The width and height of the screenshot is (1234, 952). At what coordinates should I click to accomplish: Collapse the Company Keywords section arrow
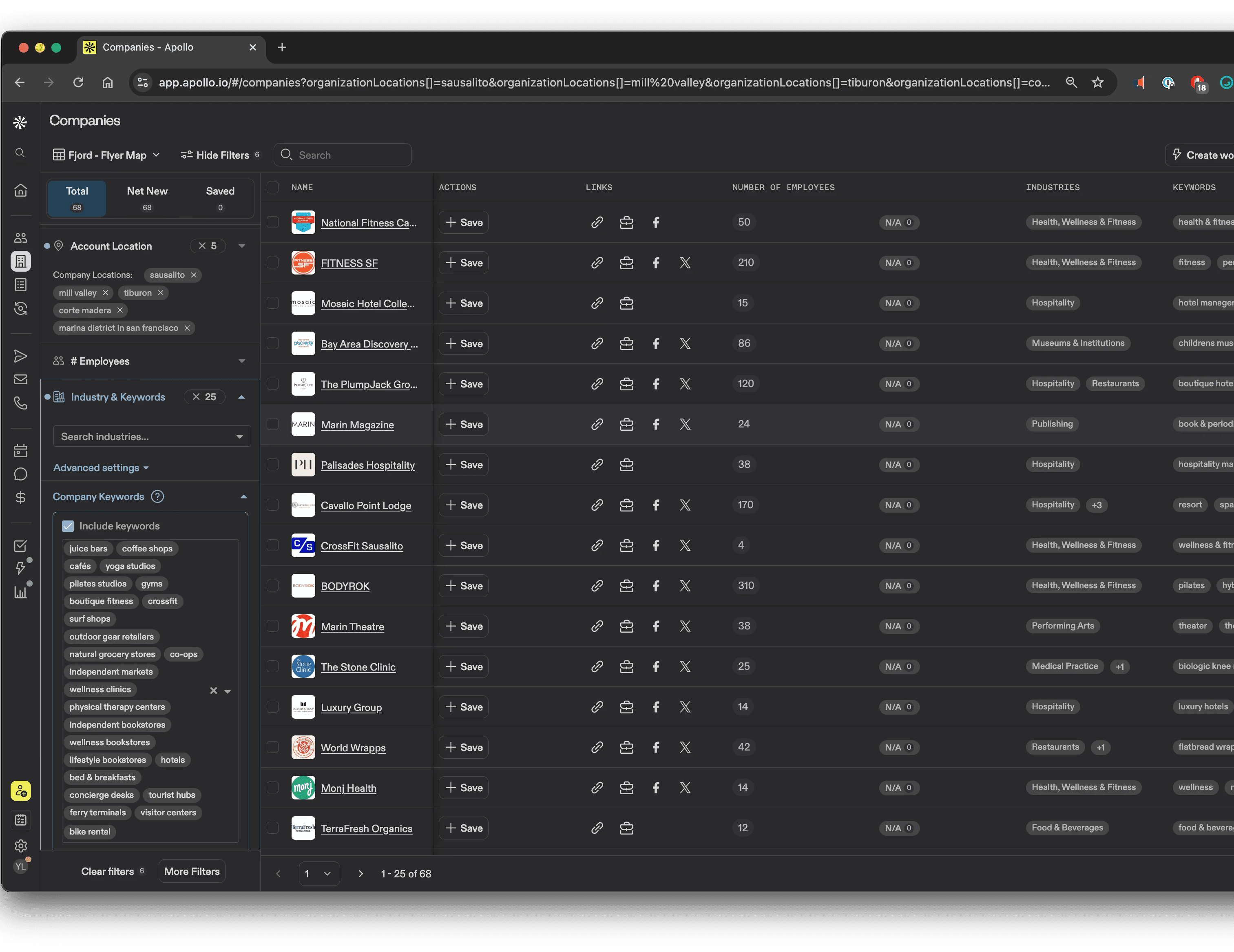pyautogui.click(x=243, y=497)
